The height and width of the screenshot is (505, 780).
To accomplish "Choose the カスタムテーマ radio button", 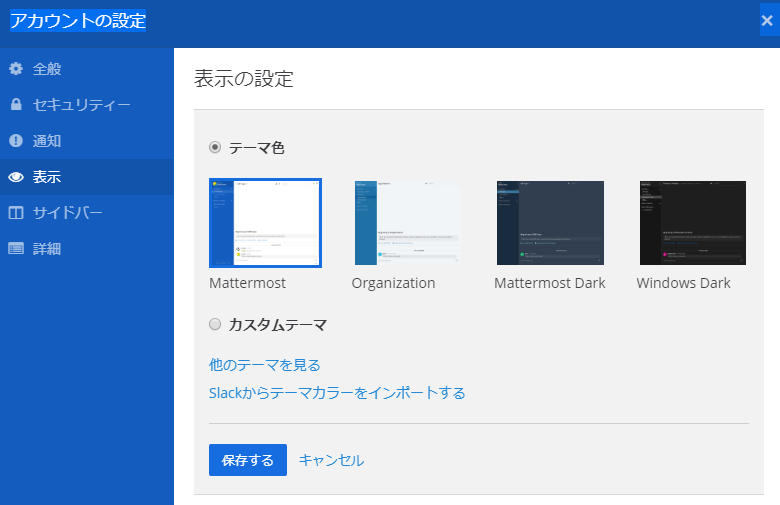I will (215, 324).
